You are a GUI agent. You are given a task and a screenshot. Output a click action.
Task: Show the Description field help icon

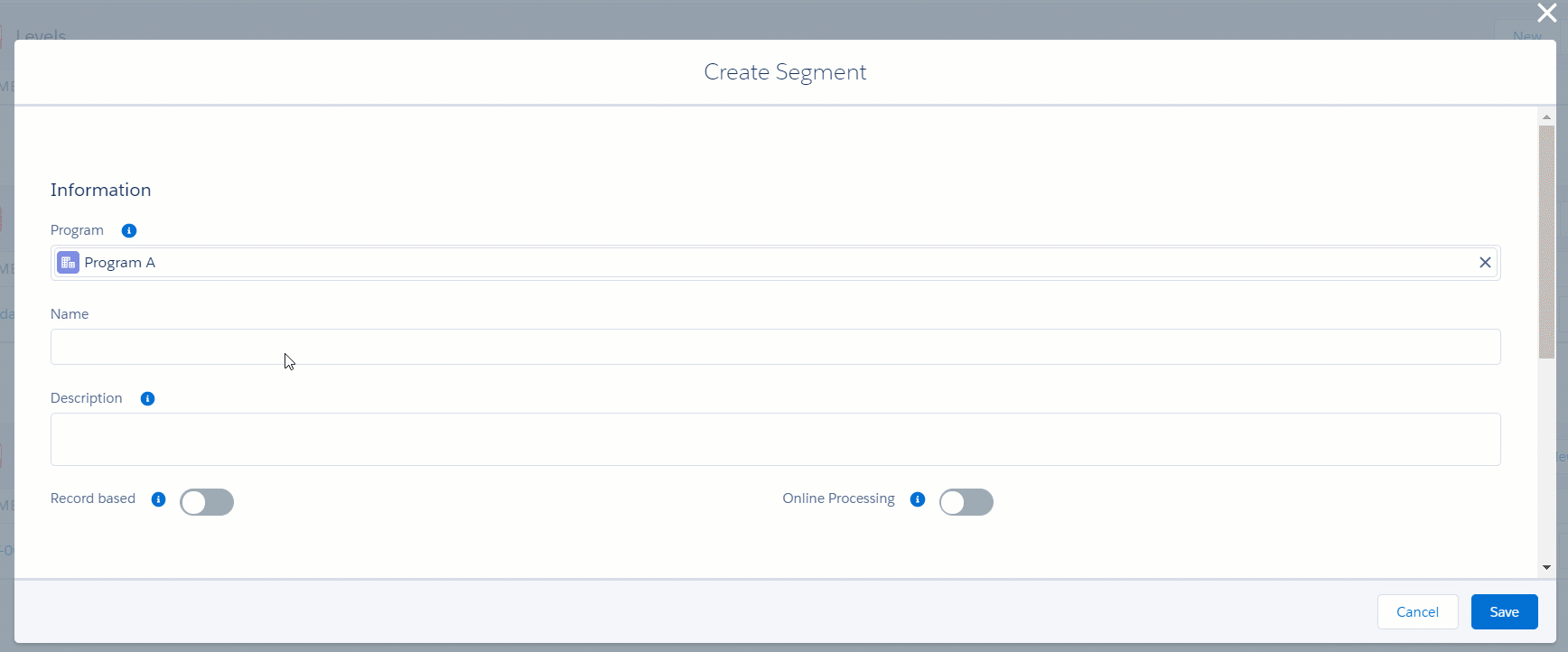(x=147, y=398)
